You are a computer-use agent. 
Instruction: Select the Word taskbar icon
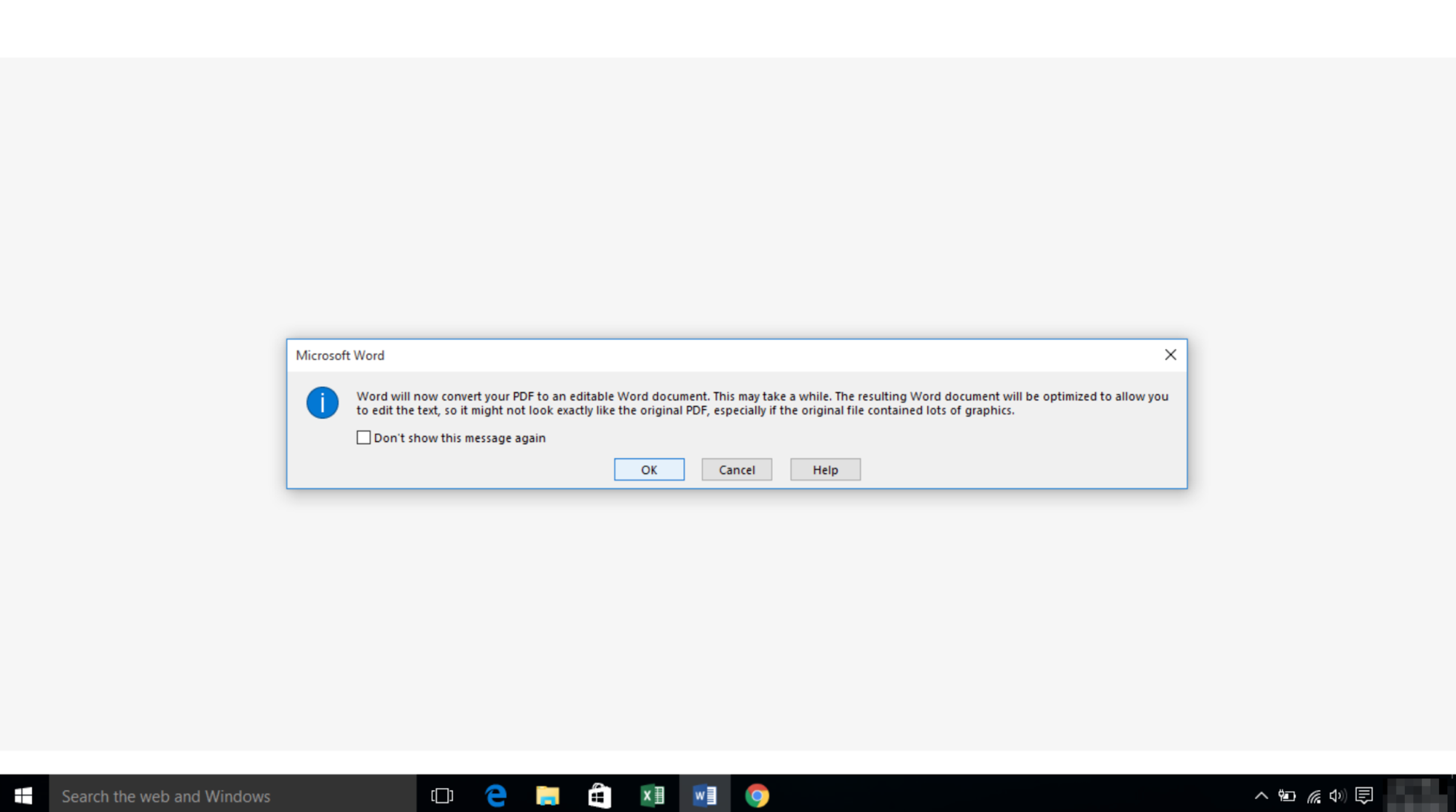704,795
